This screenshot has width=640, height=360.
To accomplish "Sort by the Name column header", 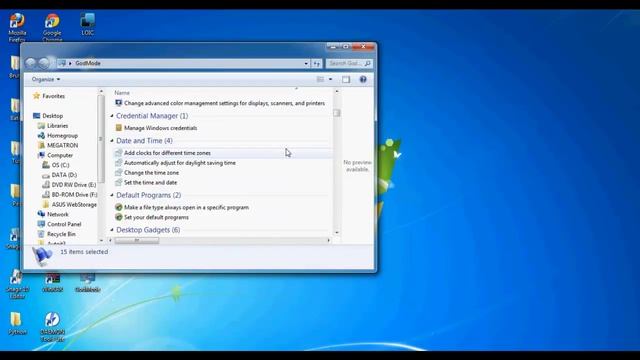I will pos(122,93).
